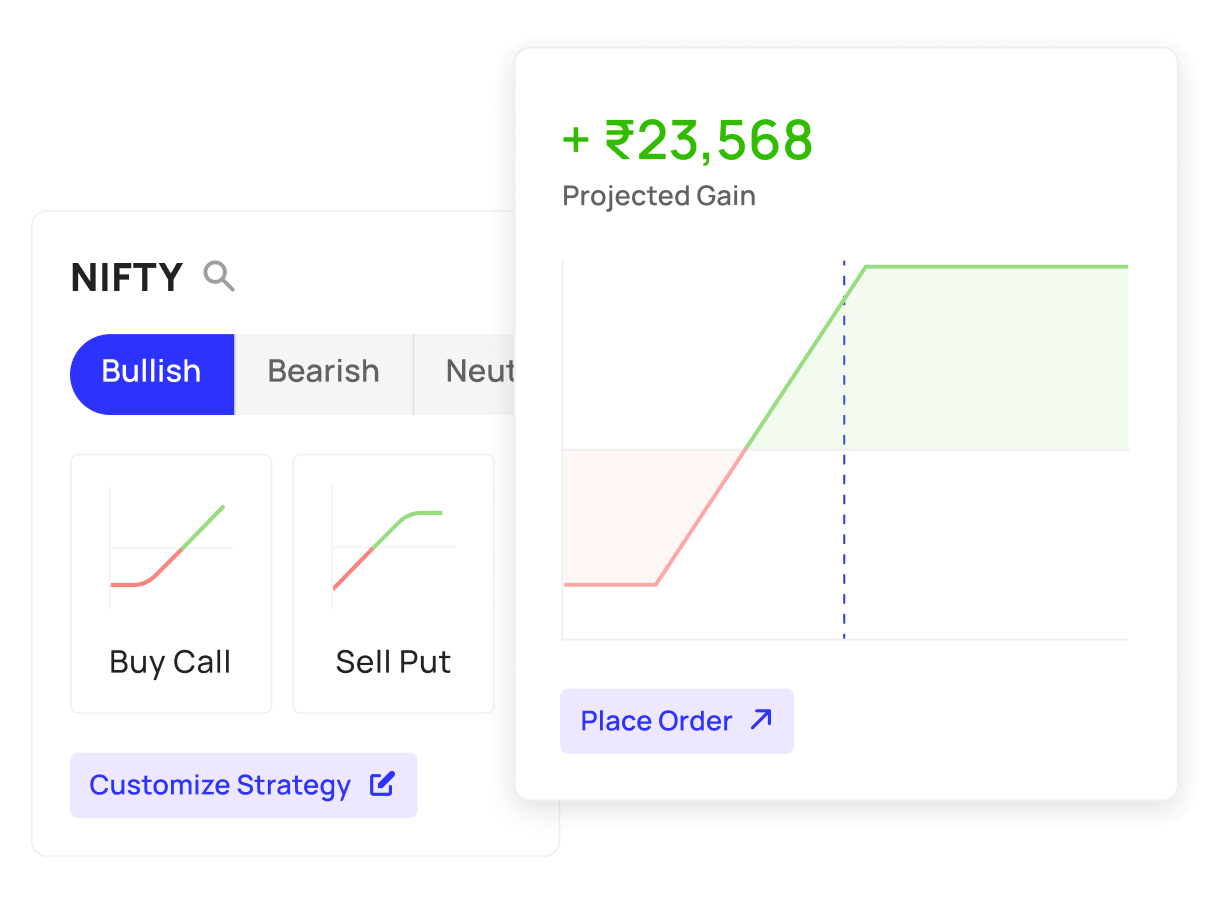
Task: Open the partially visible Neutral tab
Action: point(478,373)
